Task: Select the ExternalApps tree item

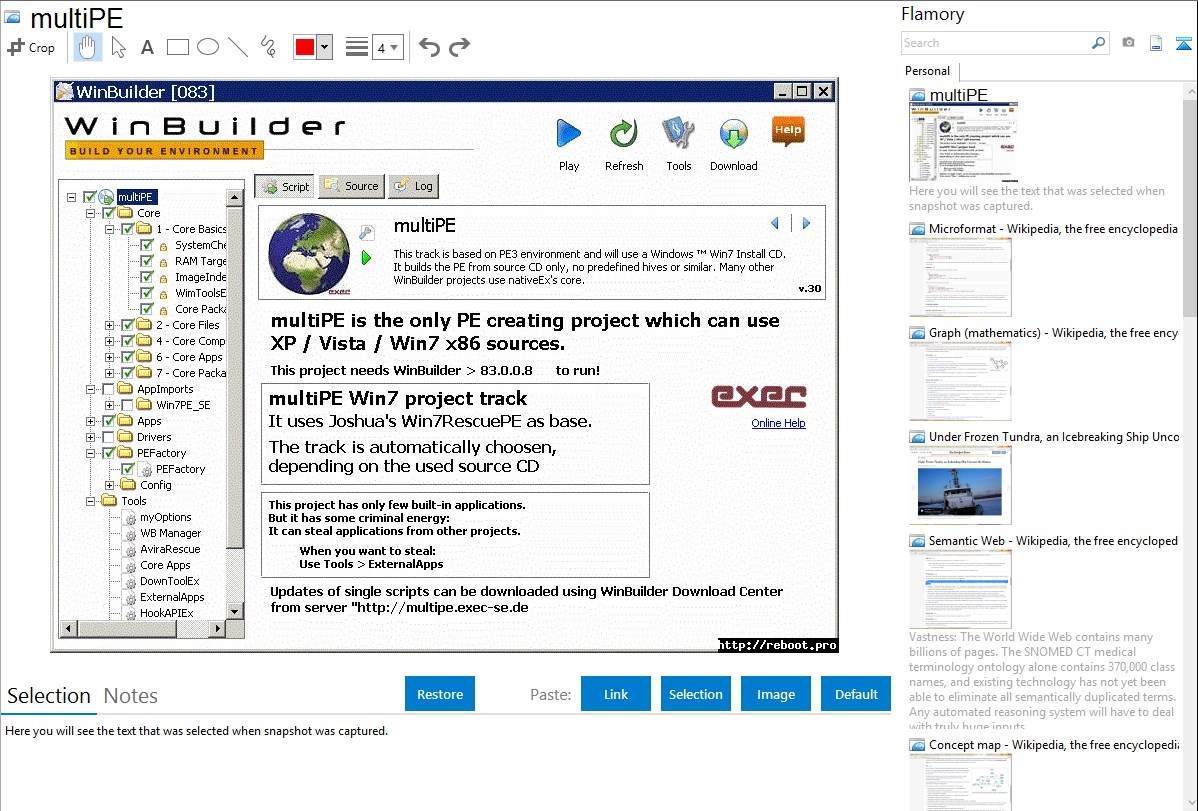Action: (172, 598)
